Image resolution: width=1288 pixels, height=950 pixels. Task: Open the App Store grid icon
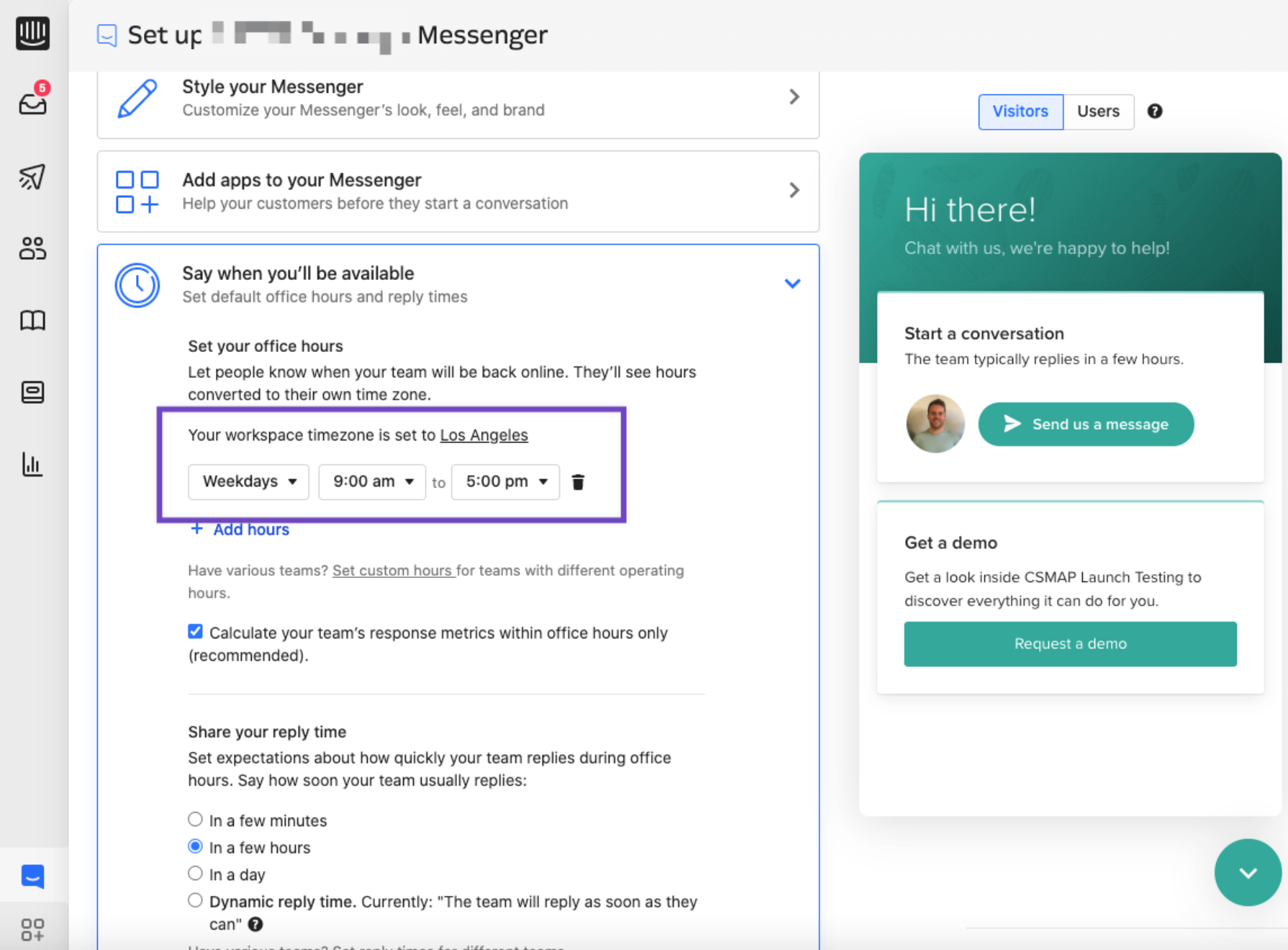click(x=32, y=929)
